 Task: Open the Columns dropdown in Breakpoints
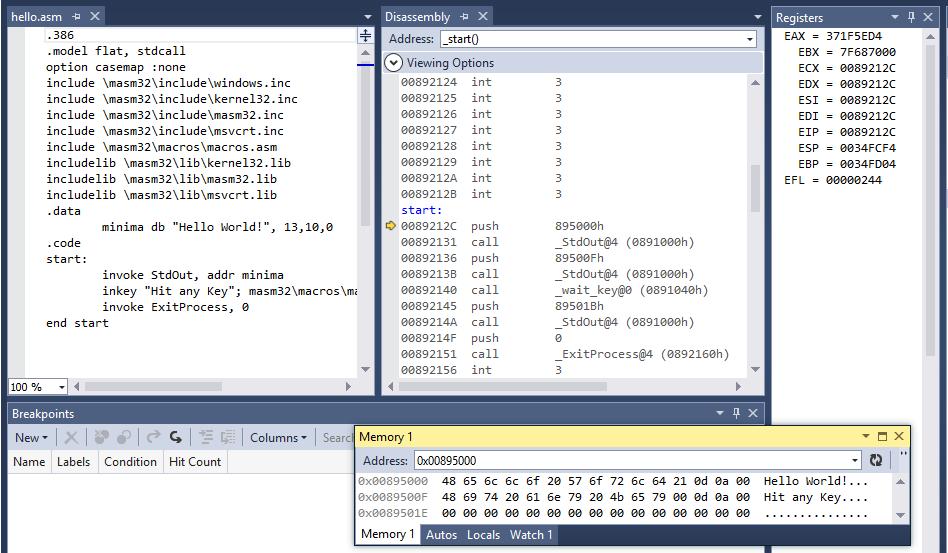278,438
